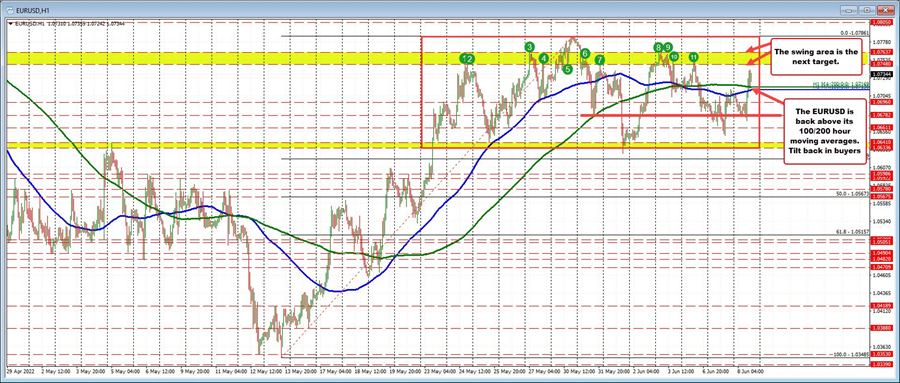Click the Fibonacci label 50.0 - 1.05673
This screenshot has height=383, width=900.
852,194
